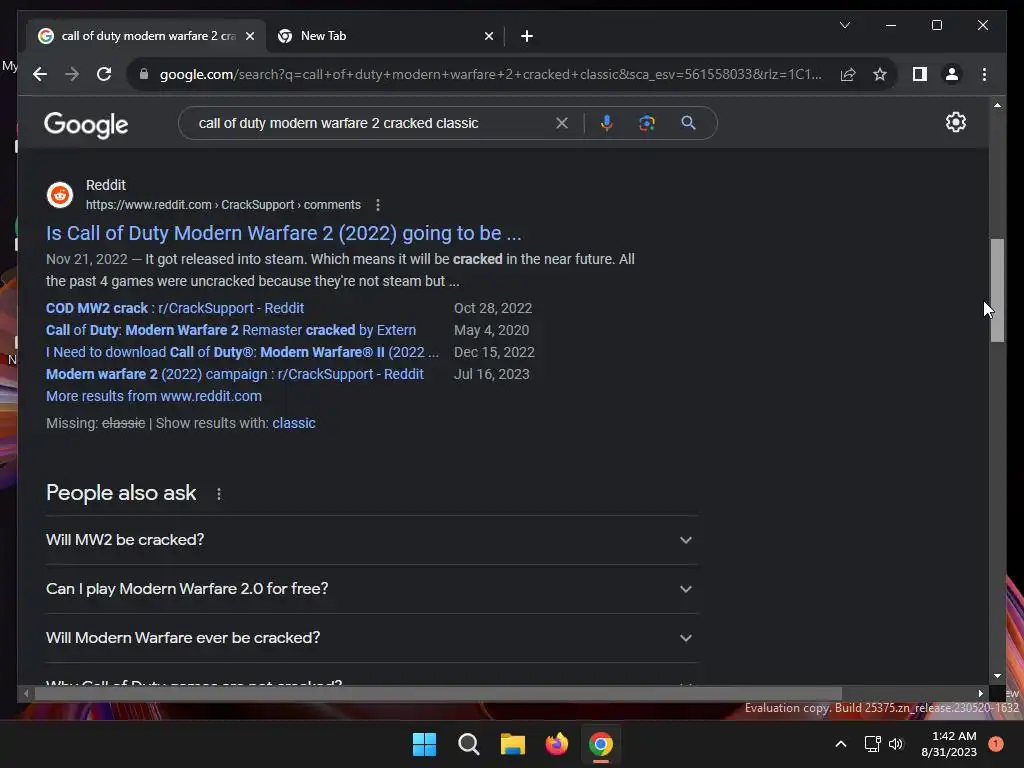Clear the Google search box text
The image size is (1024, 768).
tap(562, 123)
